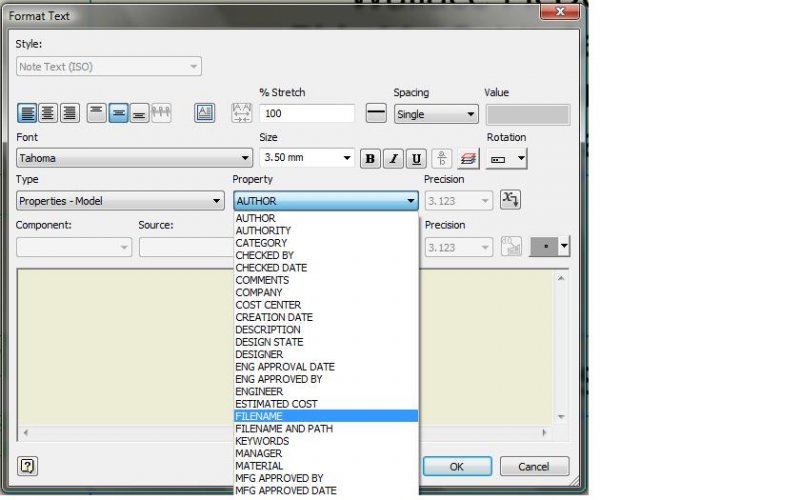Toggle Underline formatting
The width and height of the screenshot is (800, 500).
(x=416, y=159)
